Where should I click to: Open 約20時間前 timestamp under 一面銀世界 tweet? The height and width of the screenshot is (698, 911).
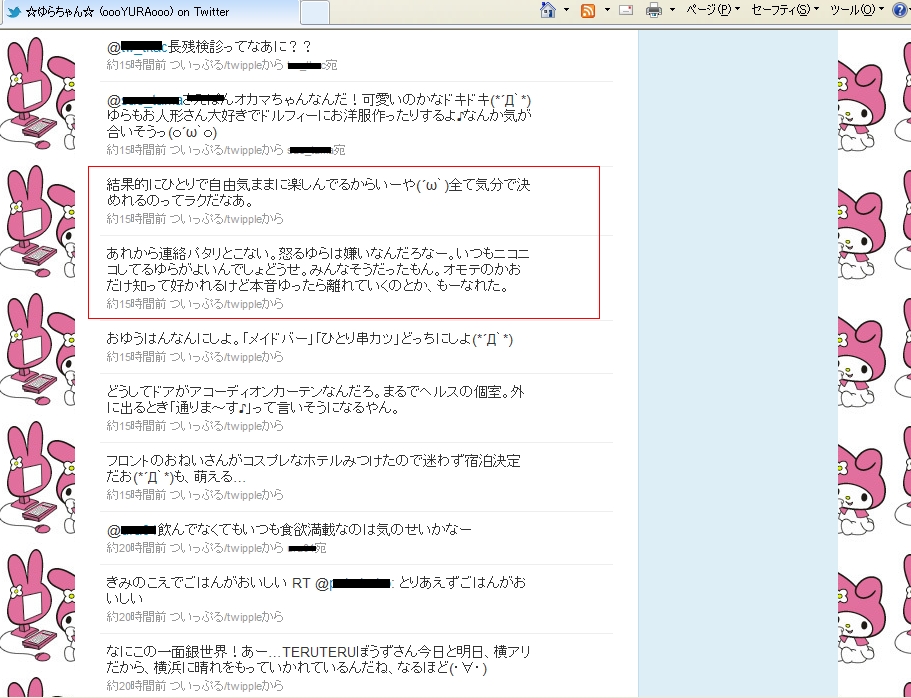136,686
